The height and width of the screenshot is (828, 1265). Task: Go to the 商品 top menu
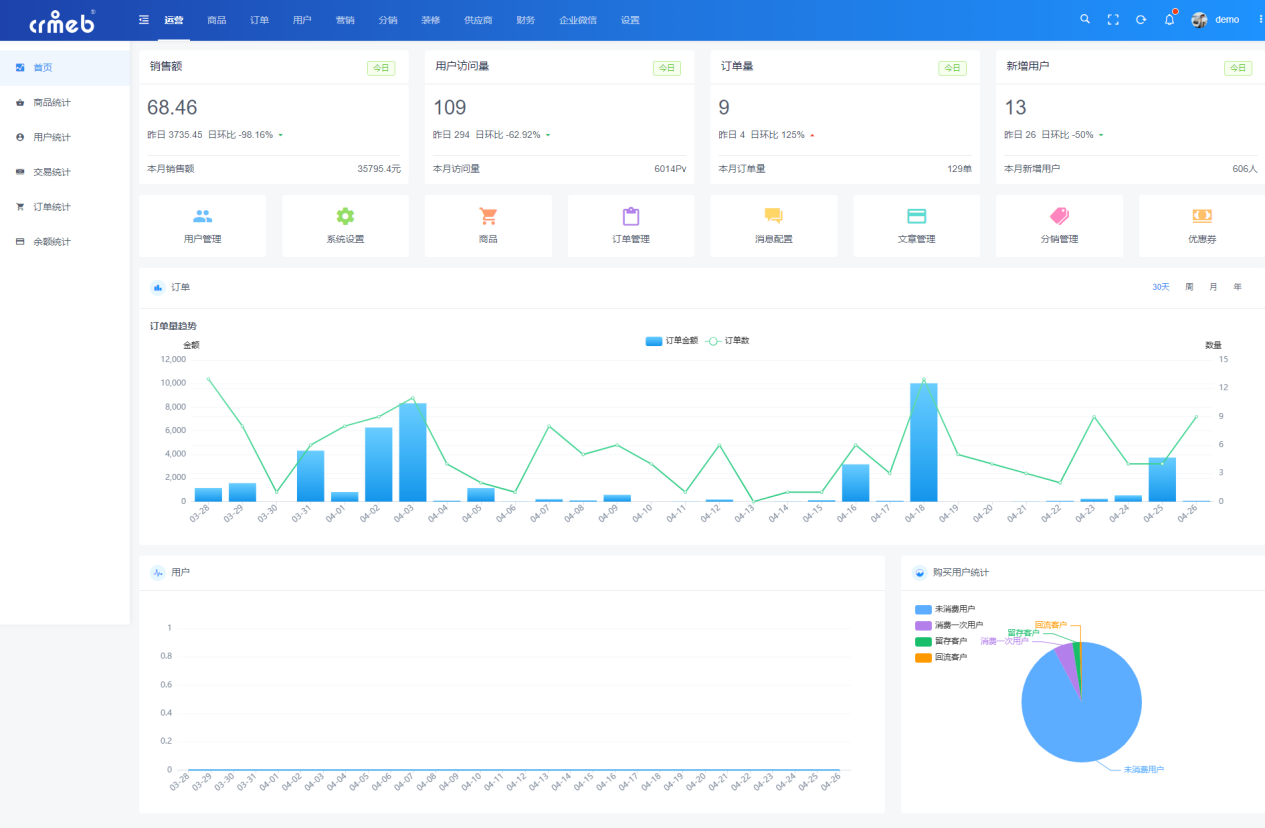click(217, 20)
